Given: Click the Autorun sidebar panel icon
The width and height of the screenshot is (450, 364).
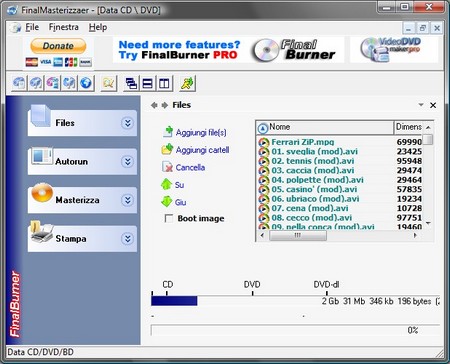Looking at the screenshot, I should tap(42, 156).
